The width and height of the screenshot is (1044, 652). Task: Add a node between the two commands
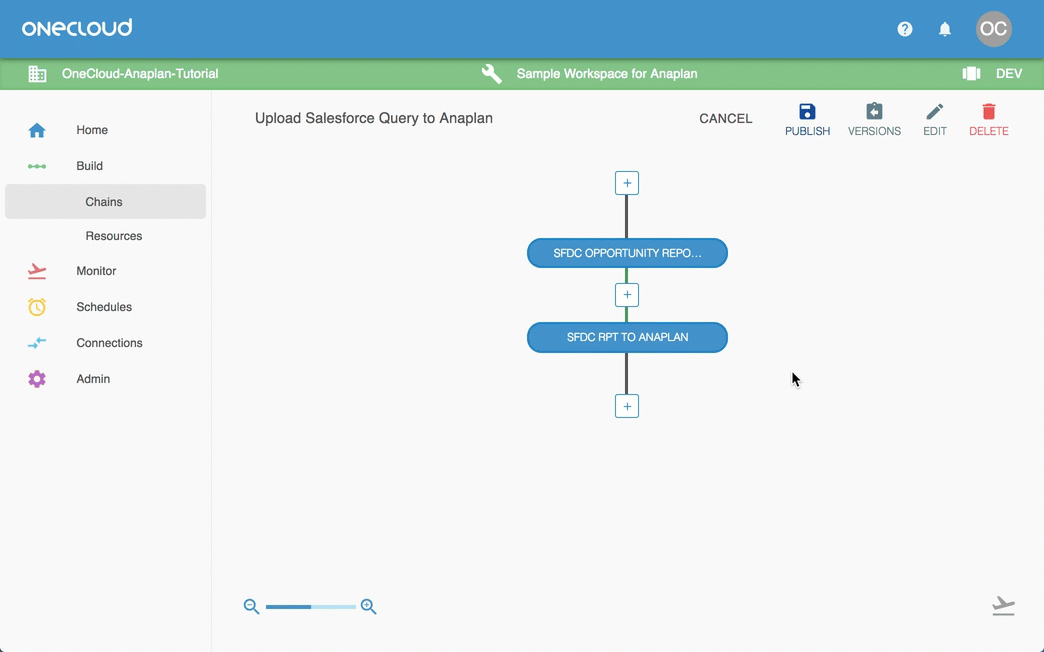tap(627, 295)
